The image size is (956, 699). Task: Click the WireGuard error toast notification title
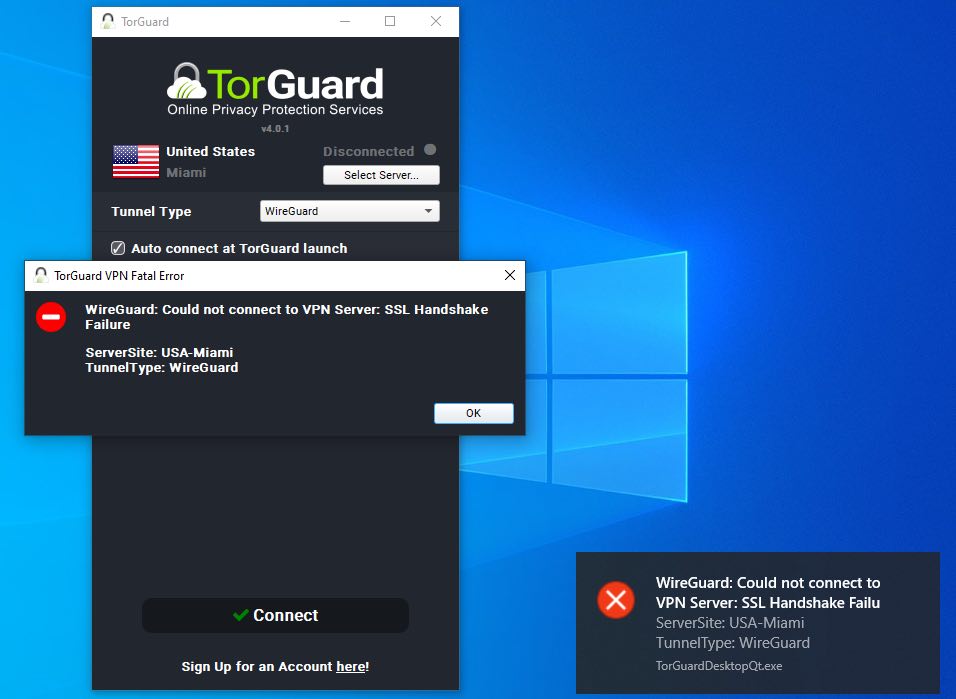tap(768, 593)
